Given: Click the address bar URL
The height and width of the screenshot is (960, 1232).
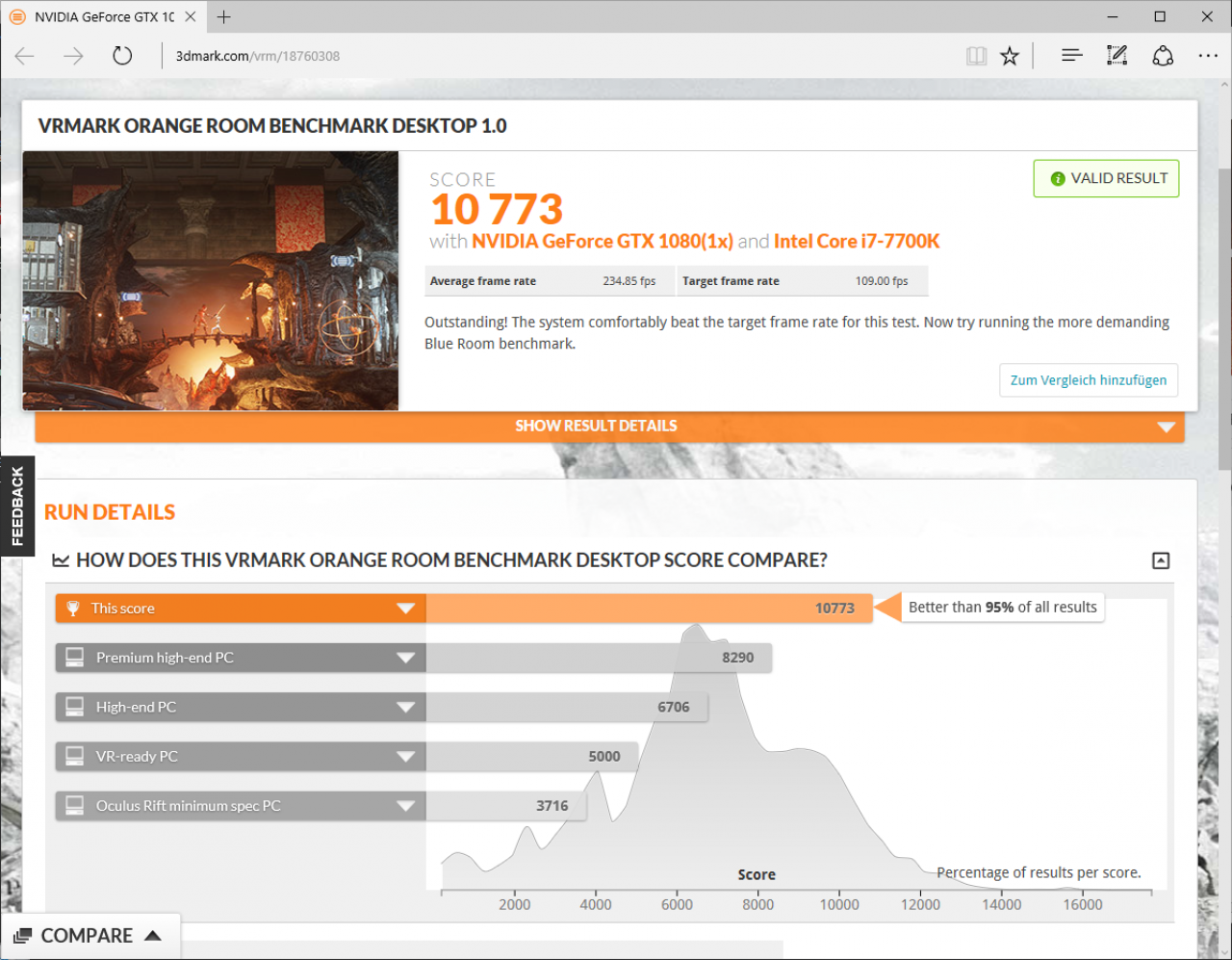Looking at the screenshot, I should click(258, 56).
